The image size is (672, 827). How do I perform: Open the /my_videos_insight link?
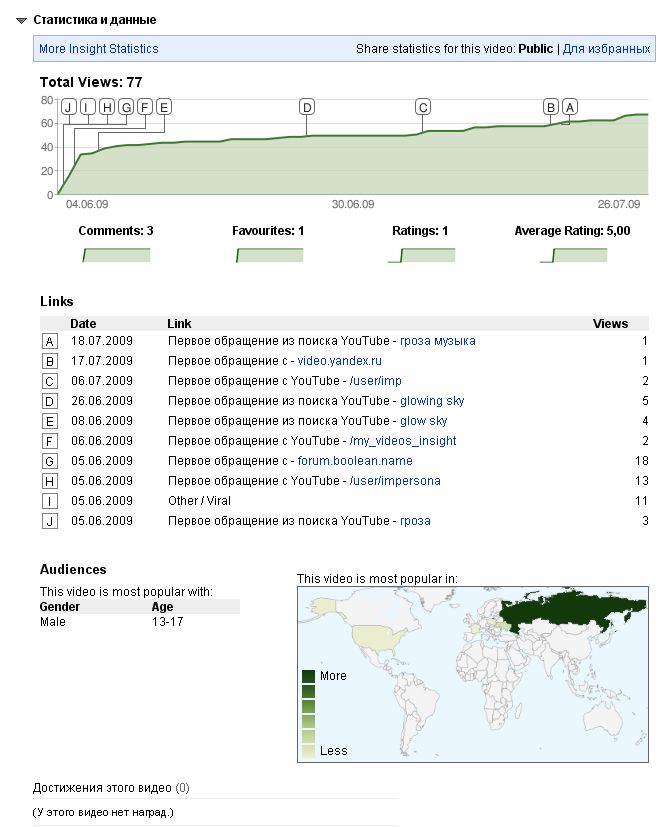[402, 441]
